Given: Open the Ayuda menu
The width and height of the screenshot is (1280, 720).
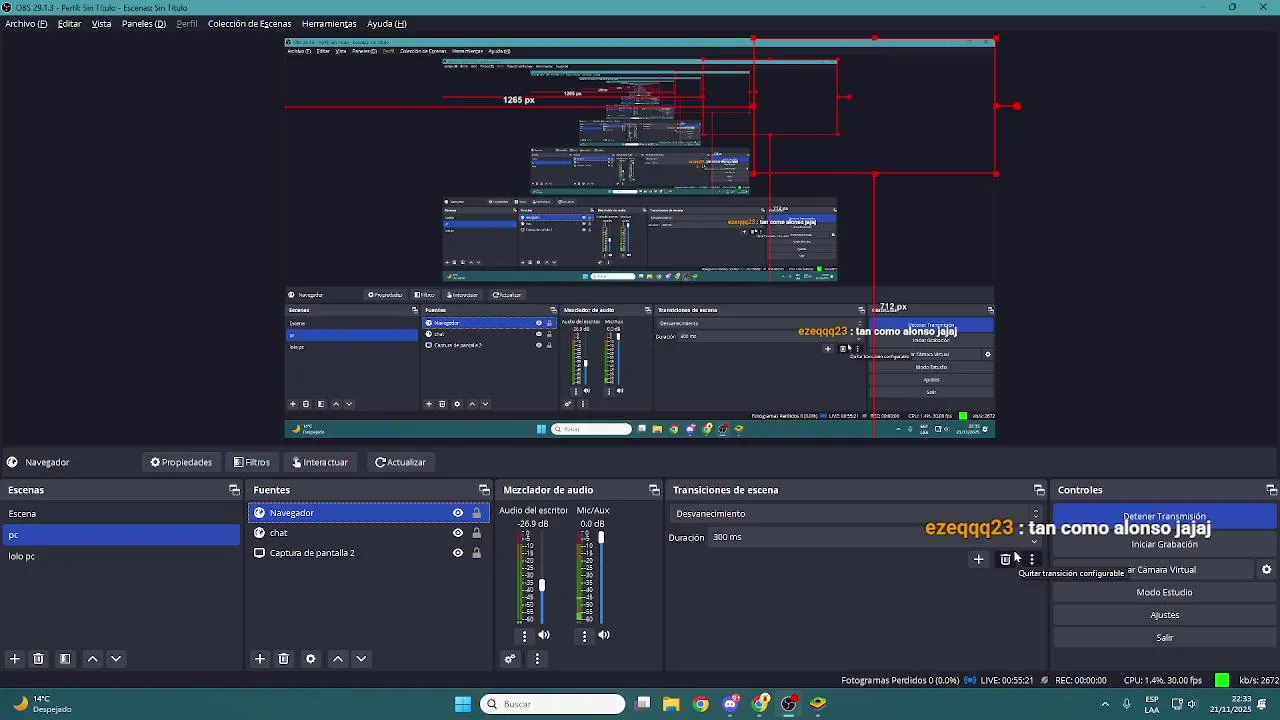Looking at the screenshot, I should pos(387,24).
